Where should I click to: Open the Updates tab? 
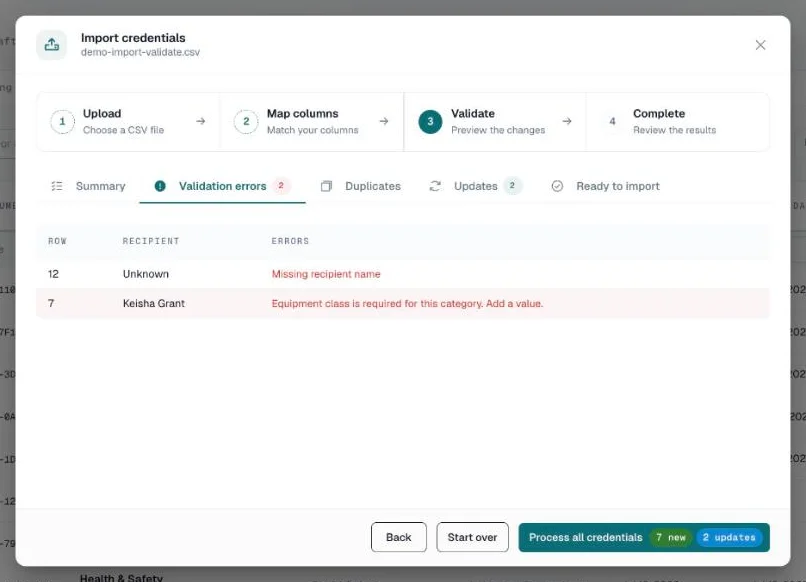tap(475, 186)
